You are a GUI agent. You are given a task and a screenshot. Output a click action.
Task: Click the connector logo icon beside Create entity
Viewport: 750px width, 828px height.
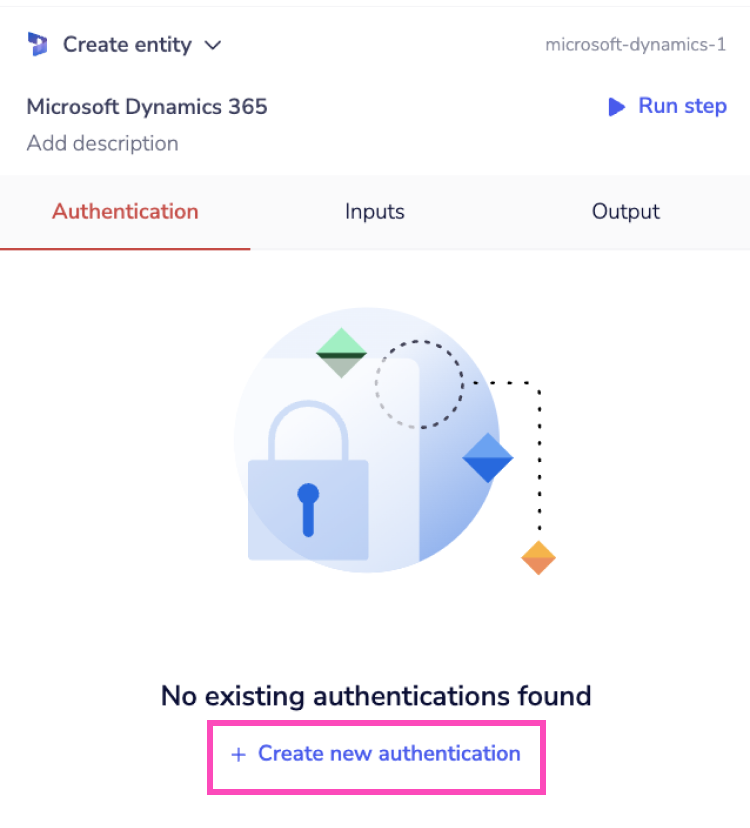(36, 44)
